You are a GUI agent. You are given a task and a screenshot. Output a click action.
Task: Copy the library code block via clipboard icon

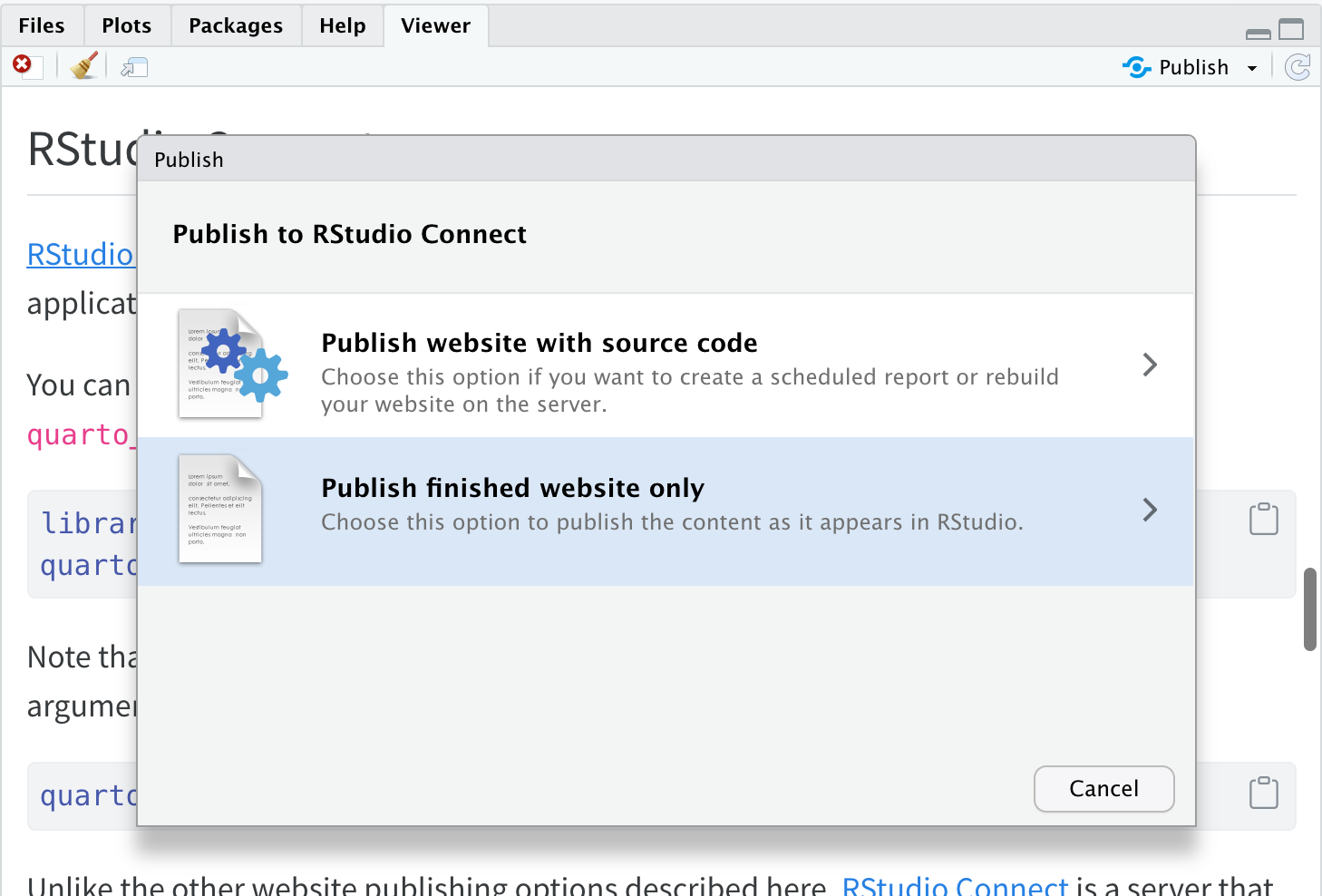point(1263,519)
